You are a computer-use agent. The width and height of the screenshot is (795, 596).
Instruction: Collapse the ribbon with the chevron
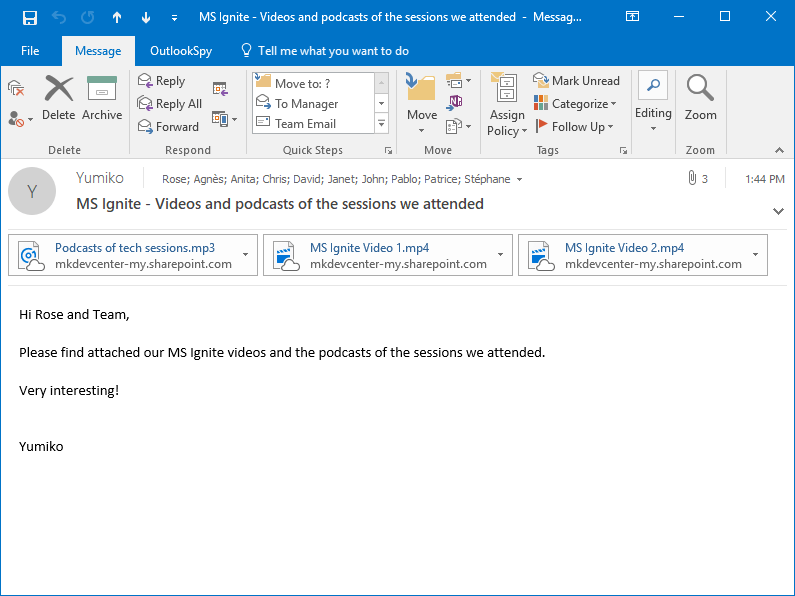pos(779,150)
